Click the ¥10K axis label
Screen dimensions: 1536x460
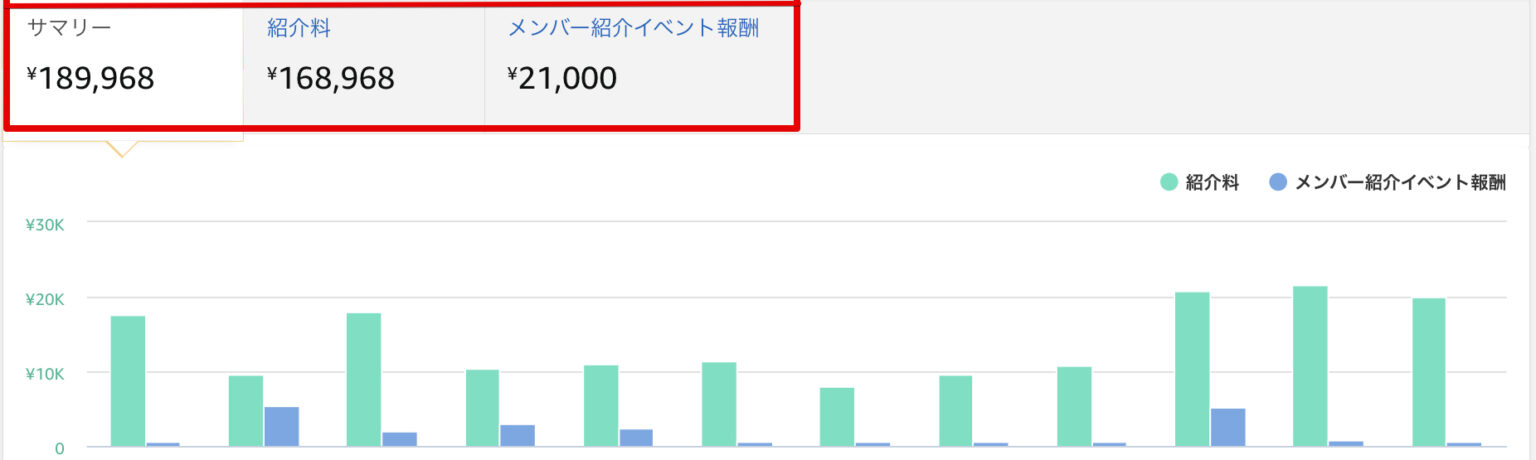(x=45, y=374)
